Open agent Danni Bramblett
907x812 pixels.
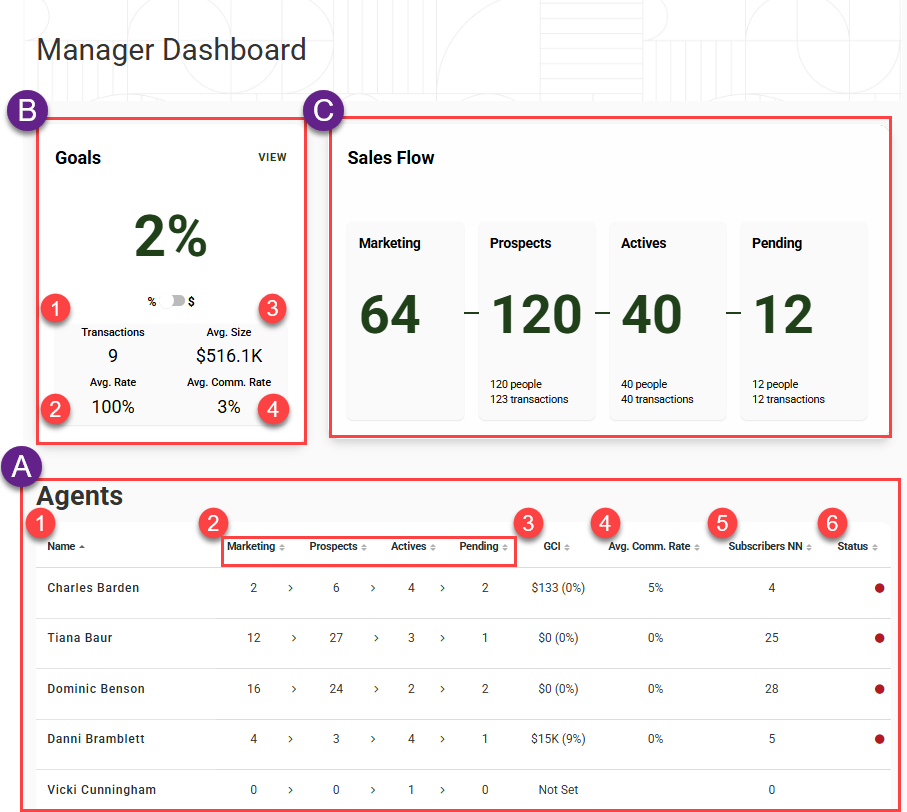(x=96, y=739)
